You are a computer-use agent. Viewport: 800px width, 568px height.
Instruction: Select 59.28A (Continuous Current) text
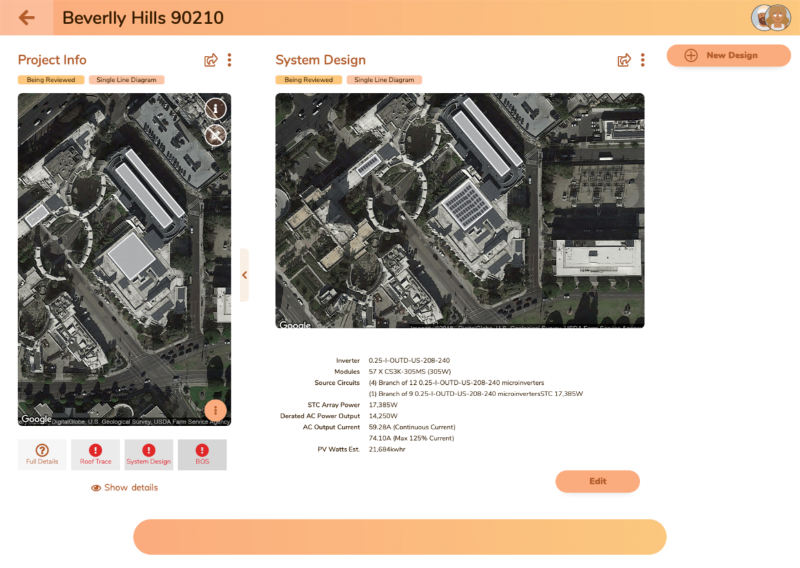click(412, 427)
